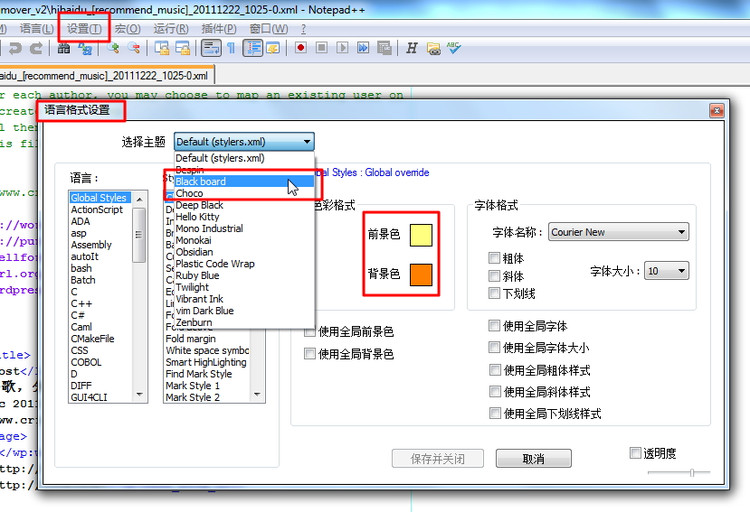Click the 保存并关闭 button
The width and height of the screenshot is (750, 512).
pyautogui.click(x=437, y=459)
